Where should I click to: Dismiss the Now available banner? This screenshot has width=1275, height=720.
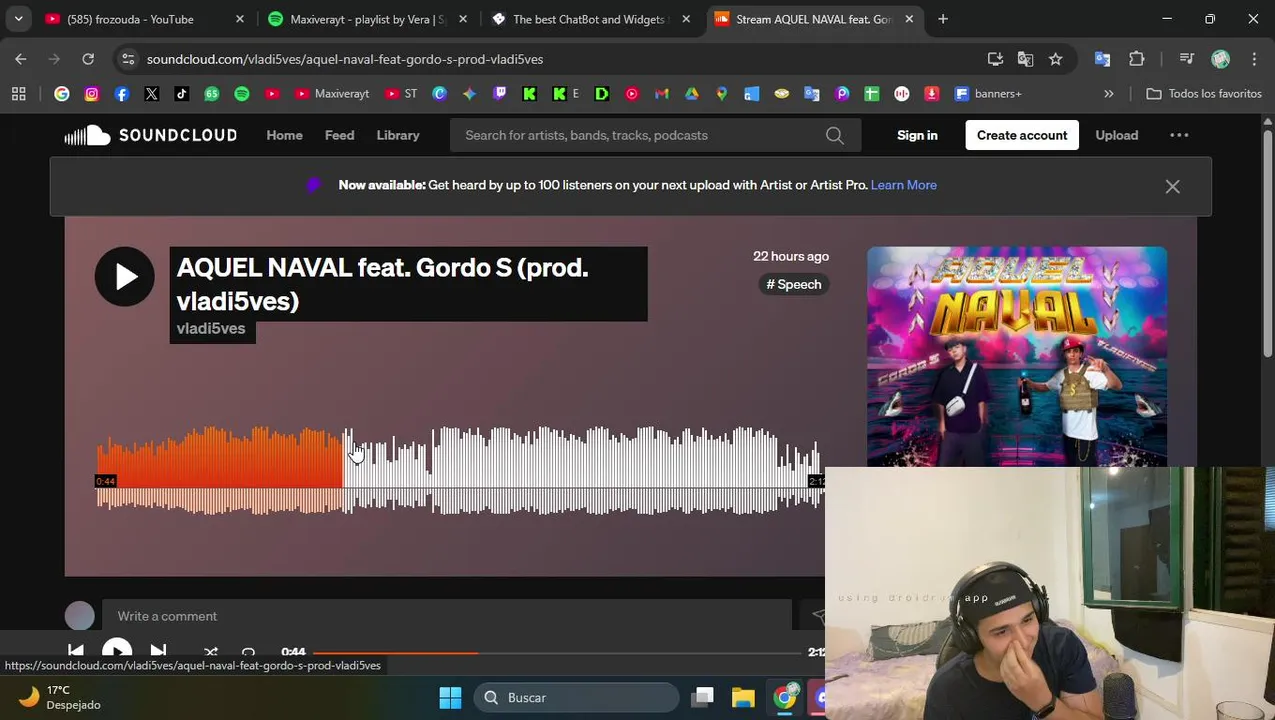click(x=1172, y=186)
